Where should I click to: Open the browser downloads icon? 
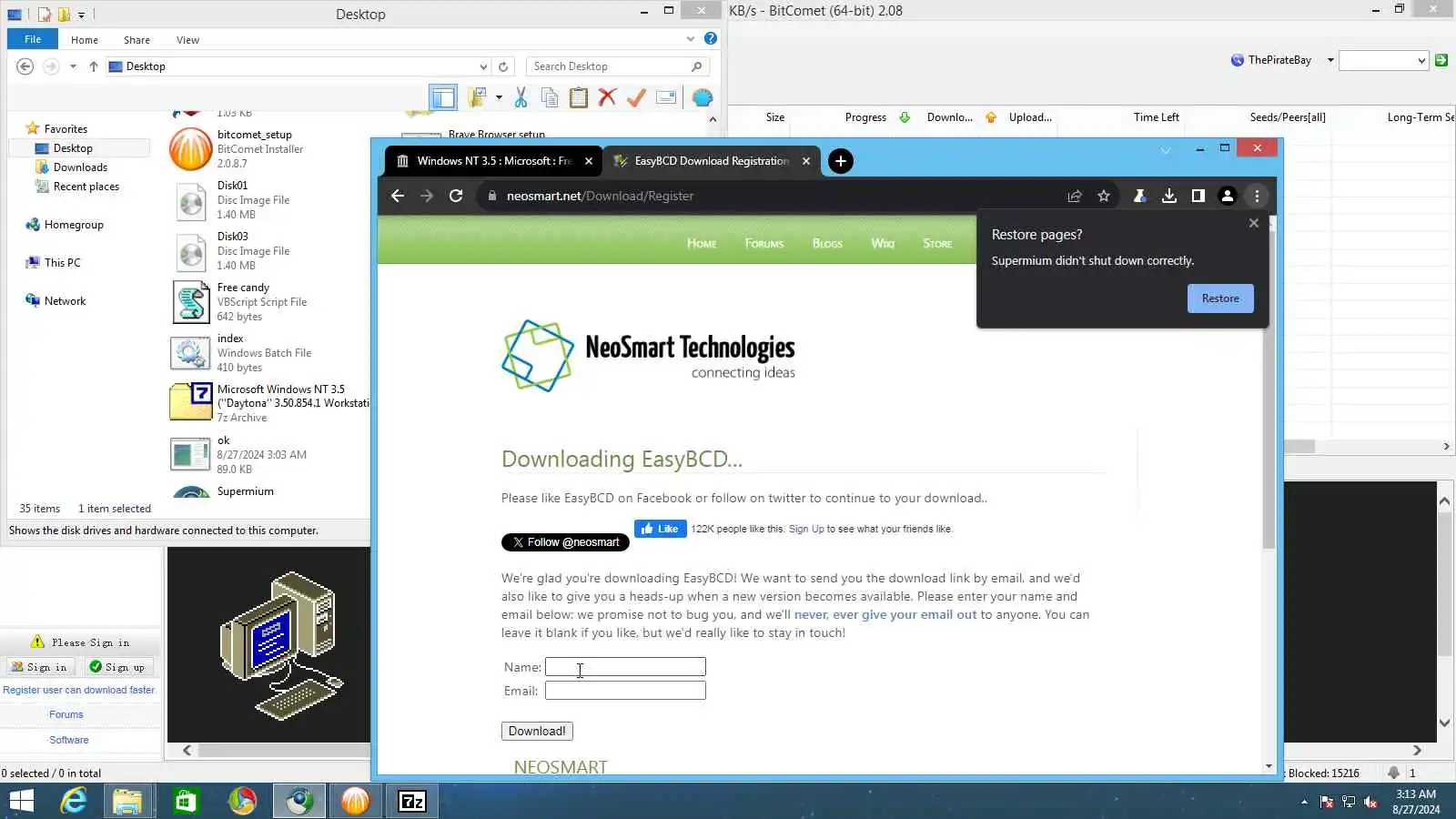tap(1169, 196)
